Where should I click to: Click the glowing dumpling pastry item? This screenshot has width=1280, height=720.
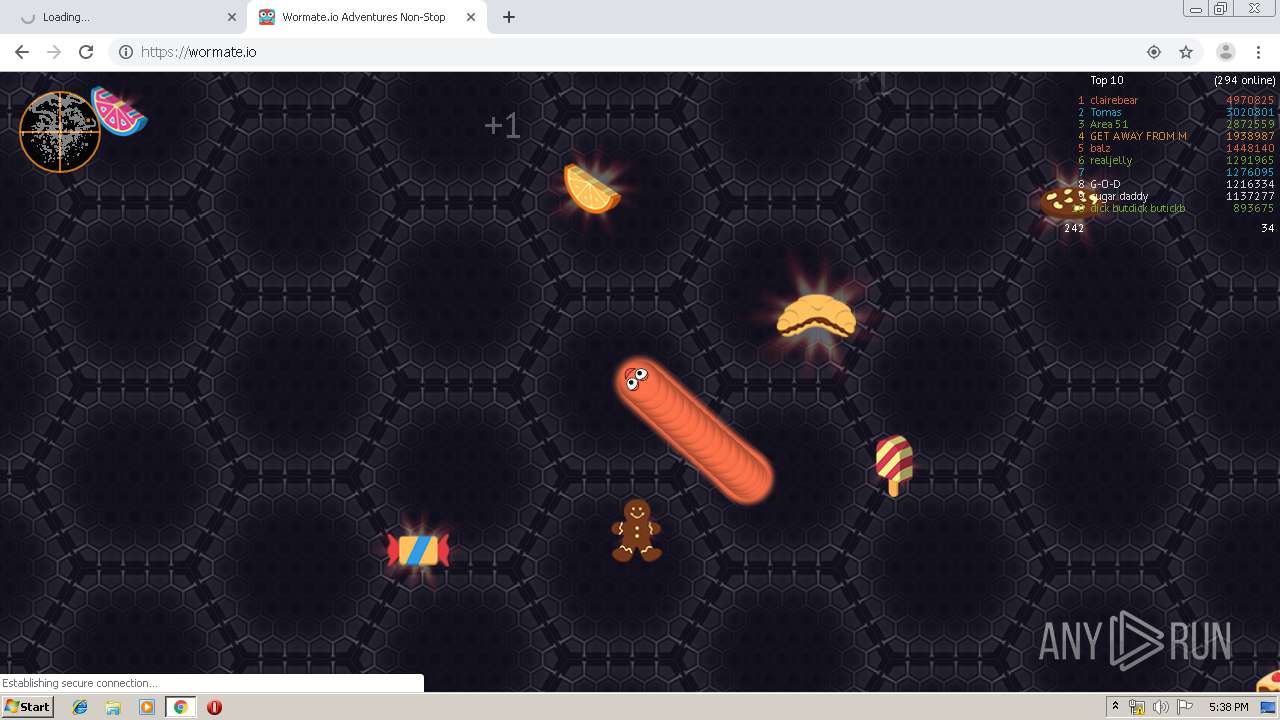click(x=816, y=316)
